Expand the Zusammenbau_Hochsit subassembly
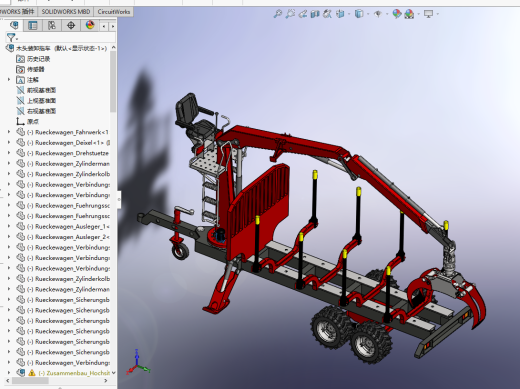The width and height of the screenshot is (520, 389). point(9,373)
